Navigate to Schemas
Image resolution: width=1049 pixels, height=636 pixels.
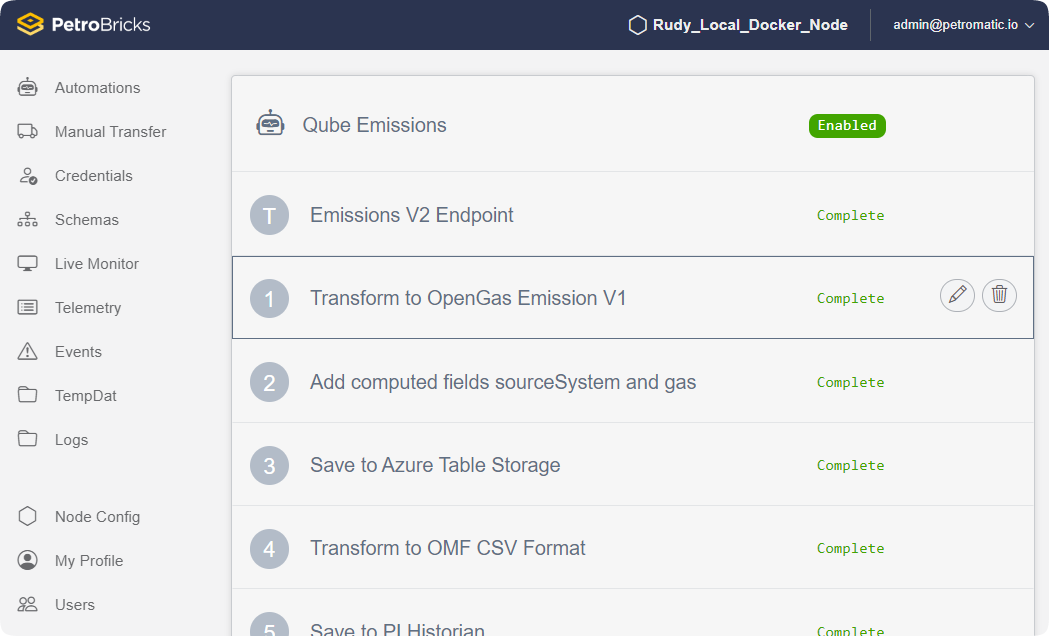(x=87, y=220)
